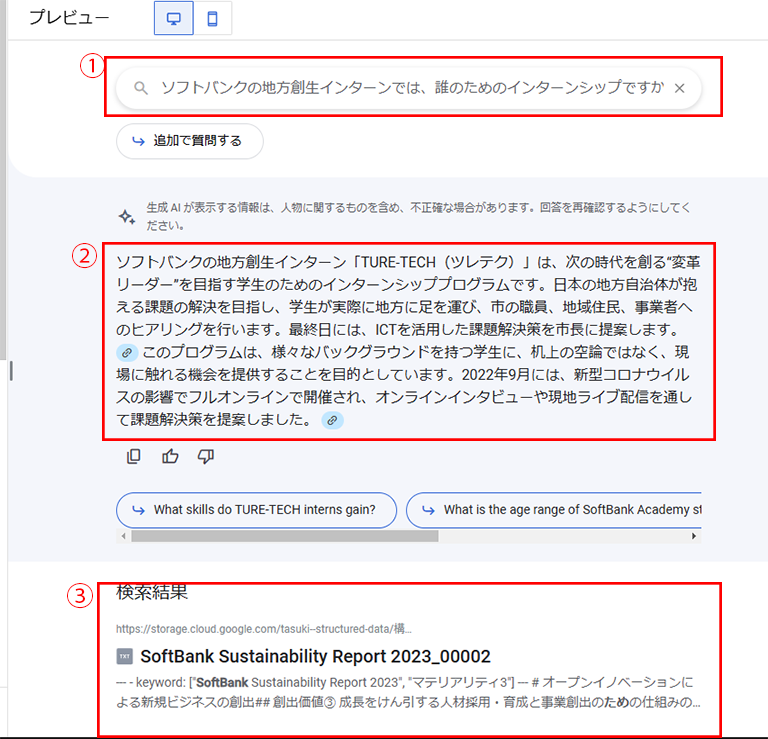Open SoftBank Sustainability Report 2023_00002 result
The width and height of the screenshot is (768, 739).
tap(315, 656)
